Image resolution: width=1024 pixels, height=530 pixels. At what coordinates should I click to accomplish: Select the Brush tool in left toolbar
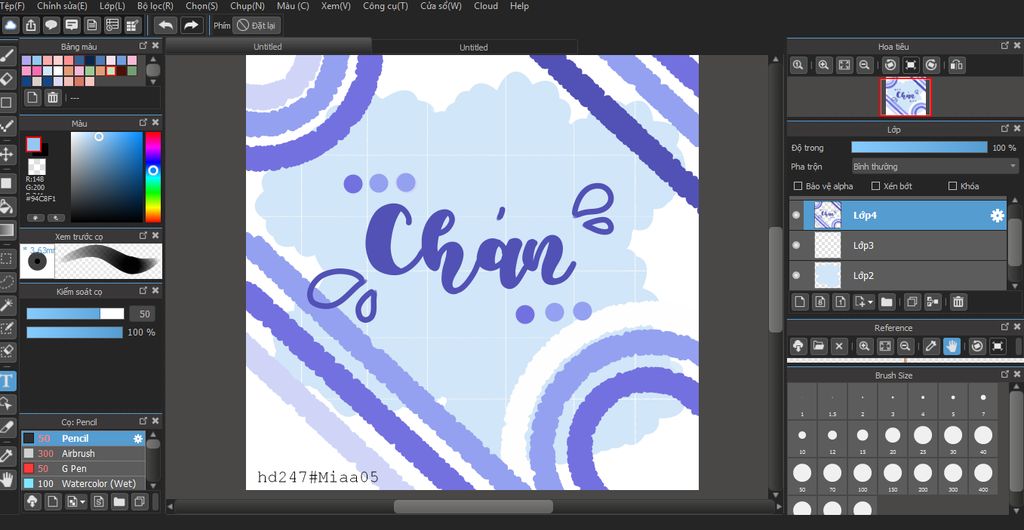click(7, 55)
